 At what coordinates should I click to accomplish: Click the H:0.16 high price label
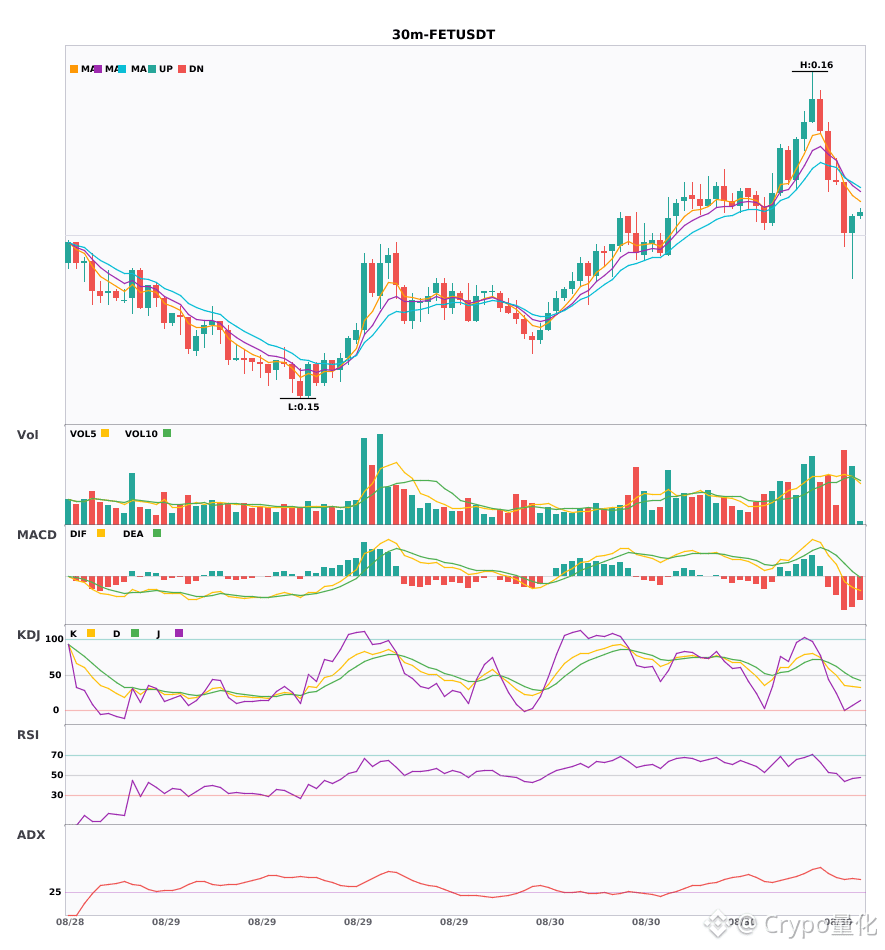point(816,65)
